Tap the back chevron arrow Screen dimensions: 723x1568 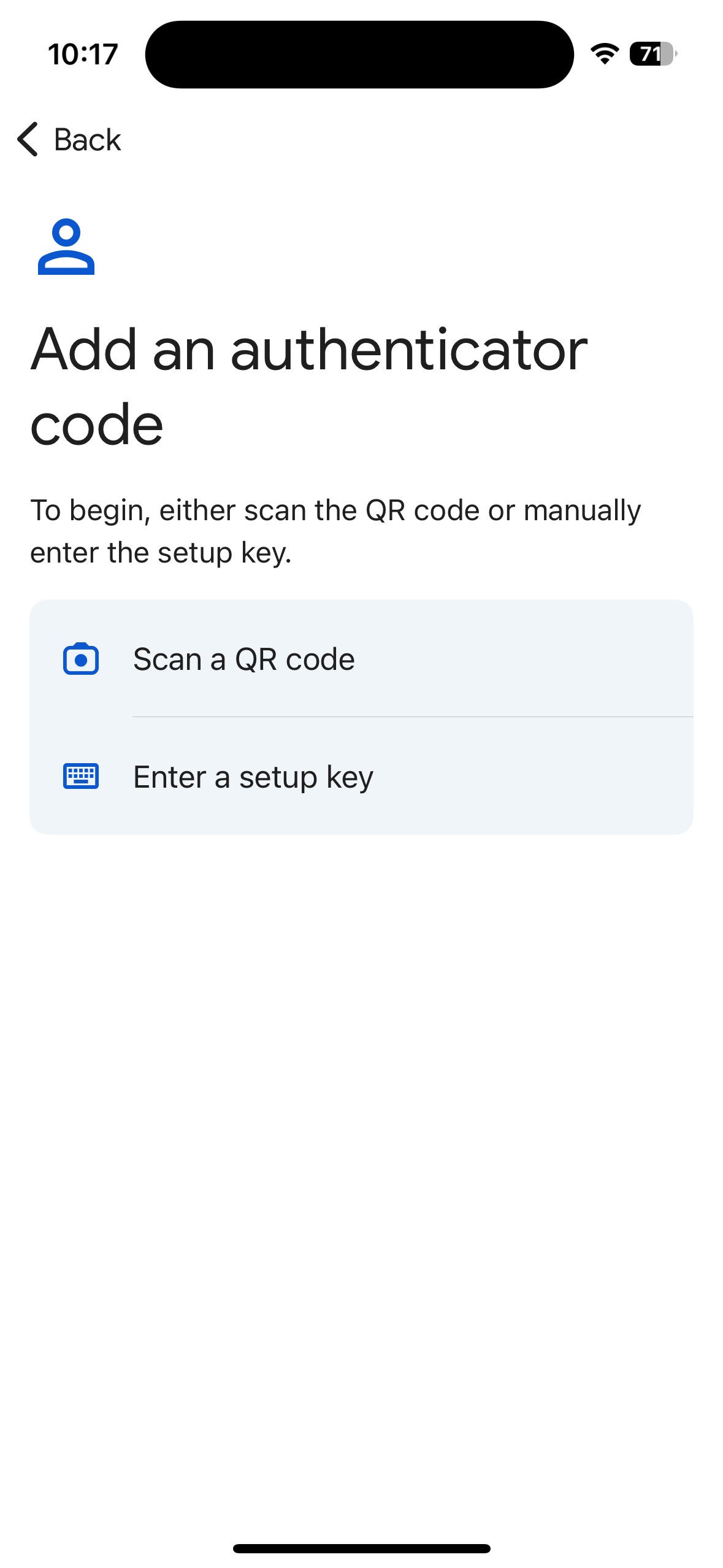28,139
